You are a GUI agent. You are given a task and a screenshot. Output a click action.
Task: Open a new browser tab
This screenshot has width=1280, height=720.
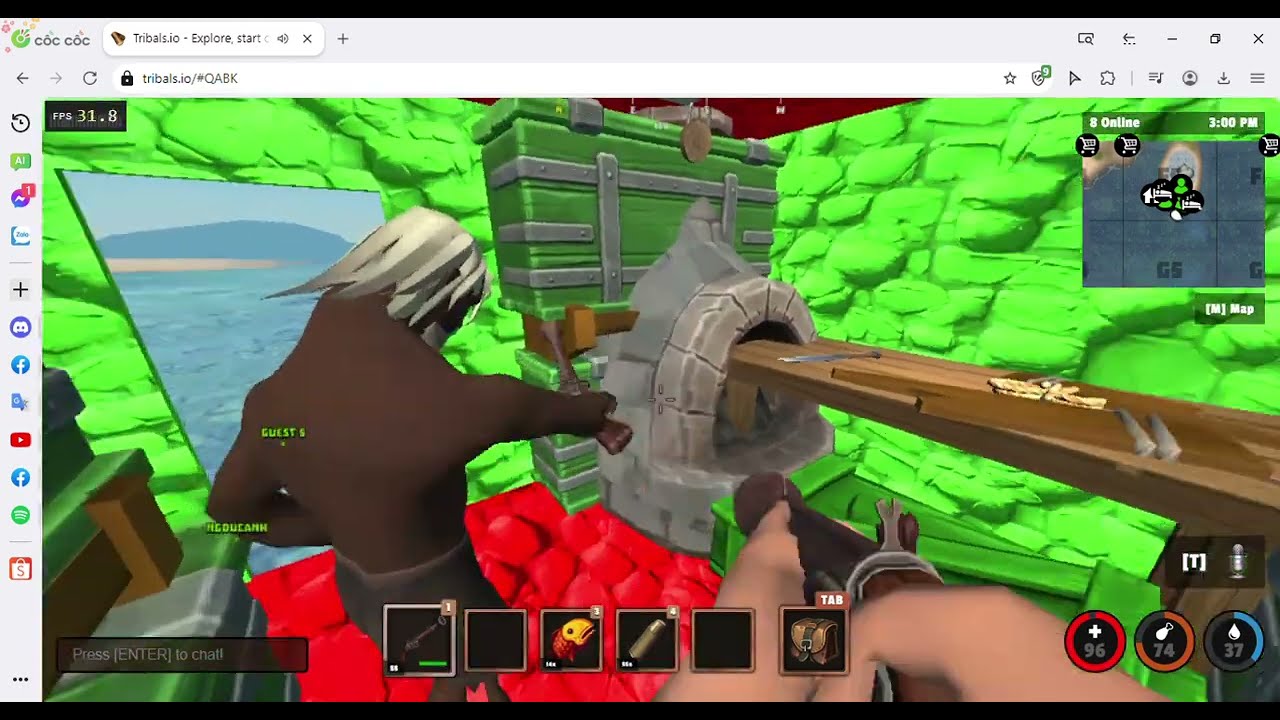tap(343, 39)
